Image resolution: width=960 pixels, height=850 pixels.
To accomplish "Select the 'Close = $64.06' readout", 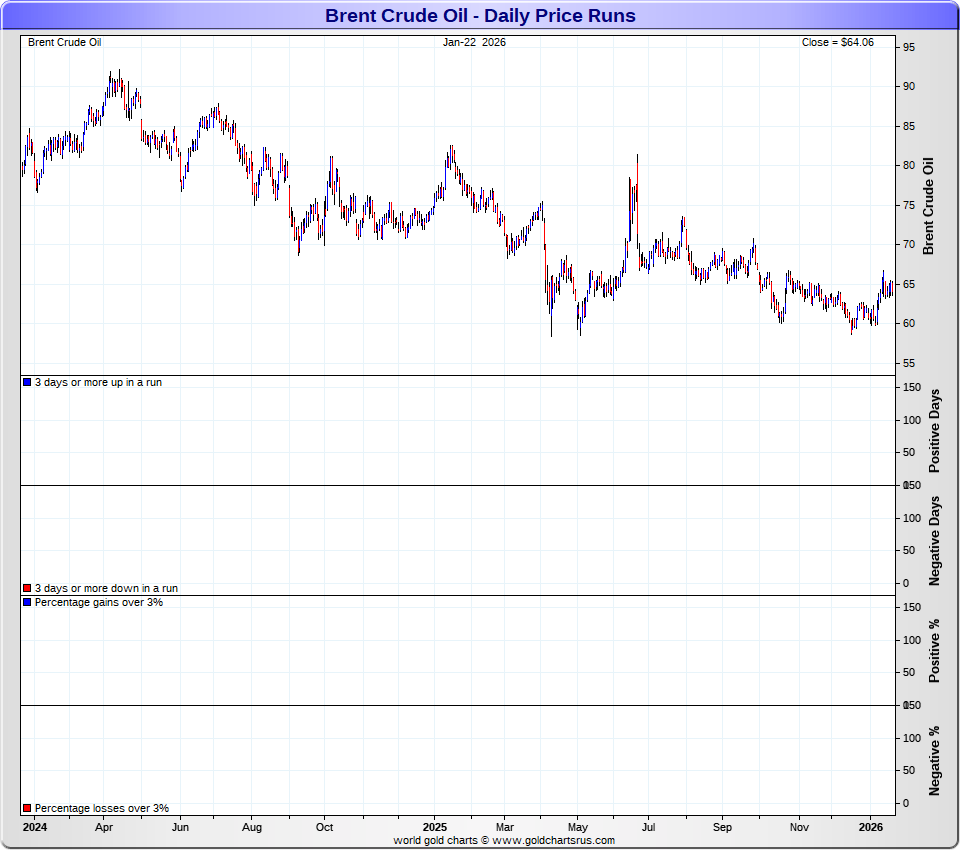I will coord(837,42).
